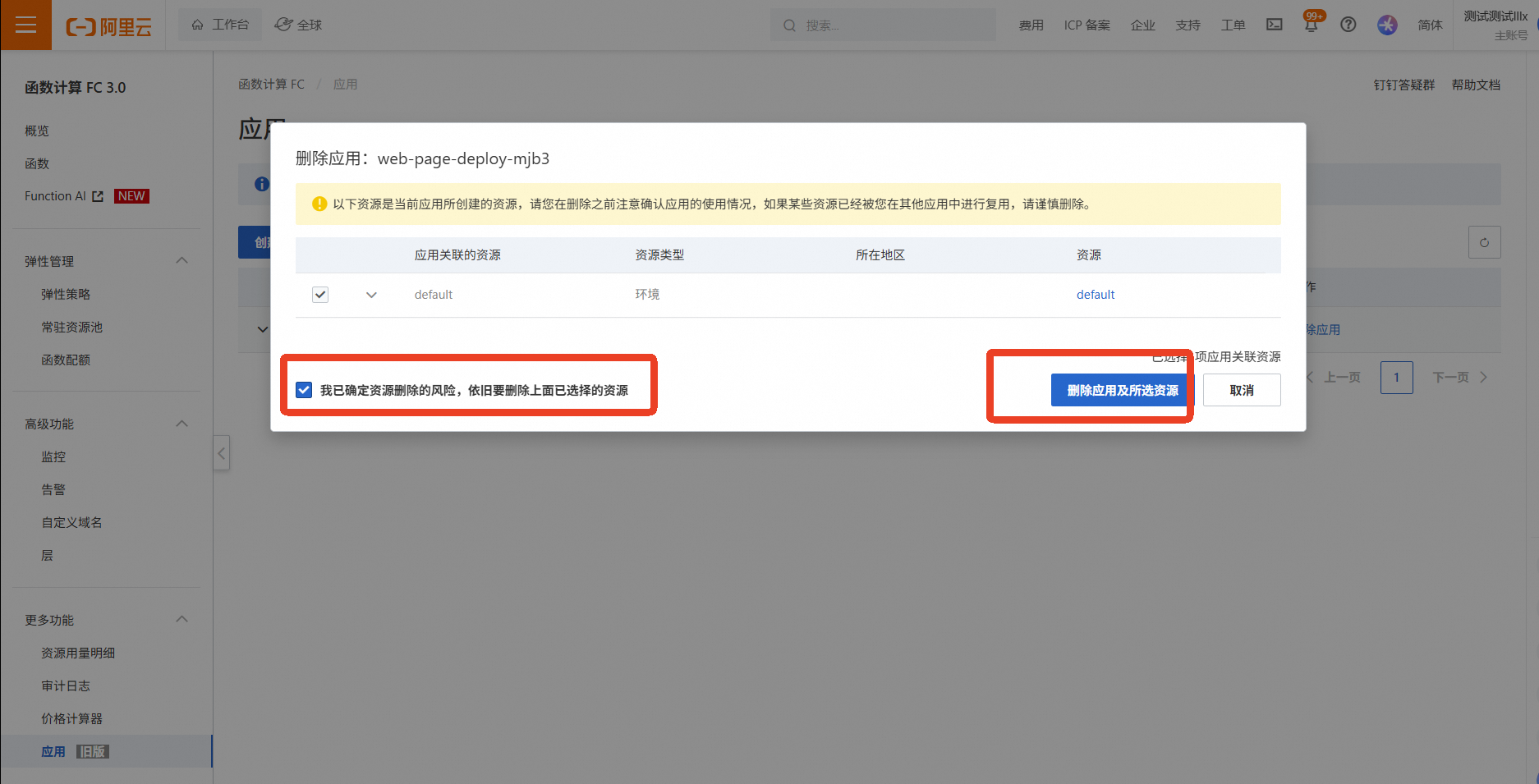Open the 钉钉答疑群 link
Viewport: 1539px width, 784px height.
click(1404, 85)
